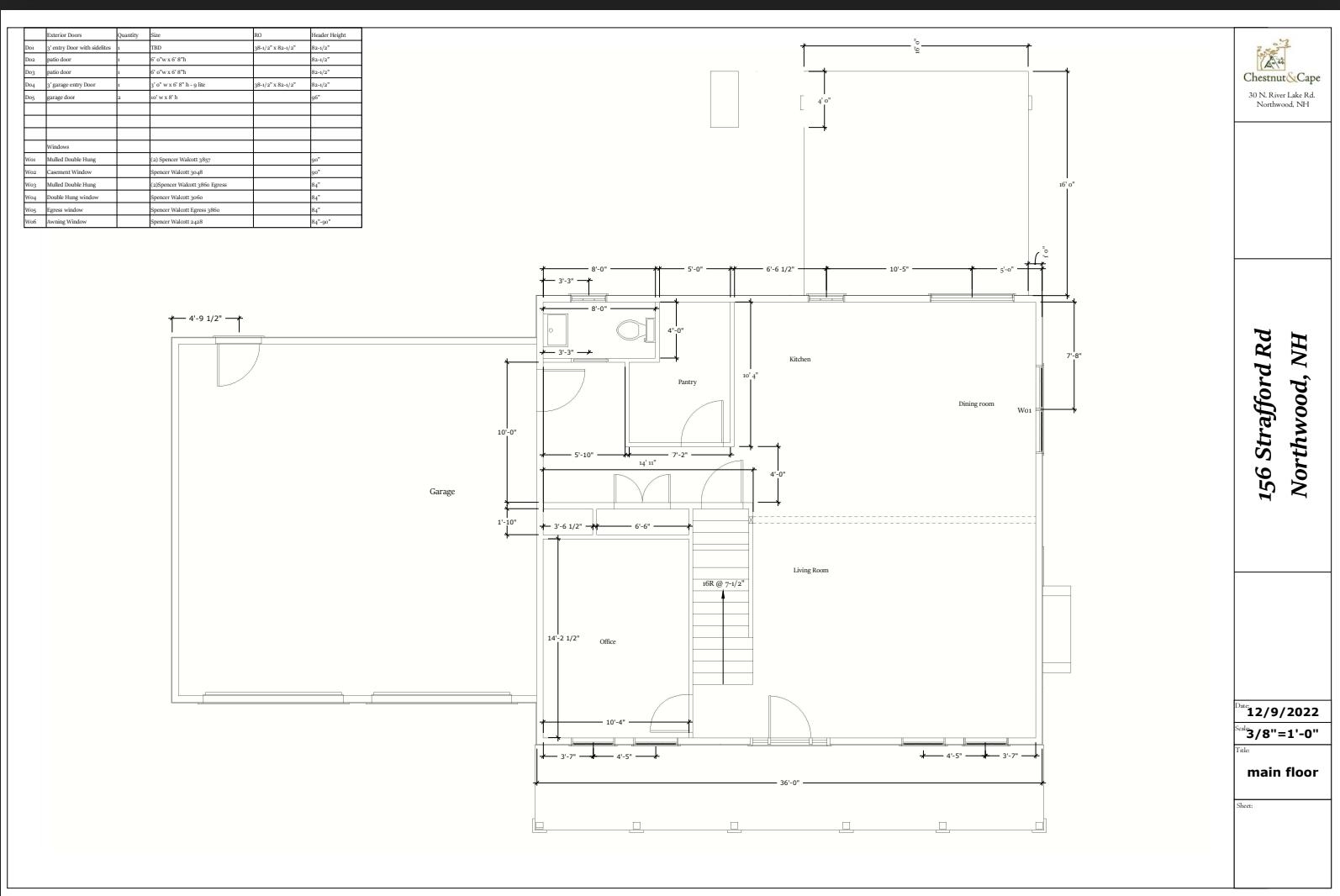Viewport: 1340px width, 896px height.
Task: Select the pantry door swing symbol
Action: tap(702, 422)
